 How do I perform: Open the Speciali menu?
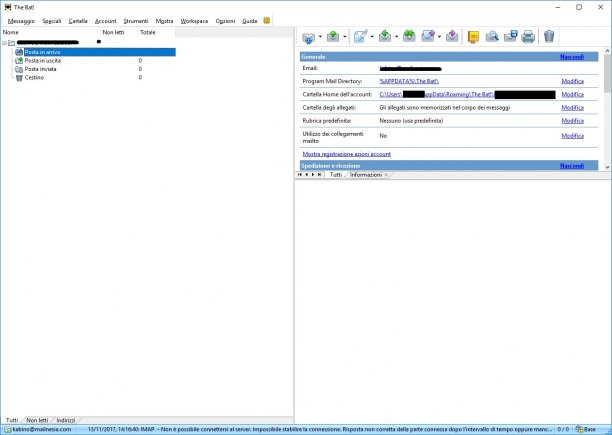coord(52,21)
